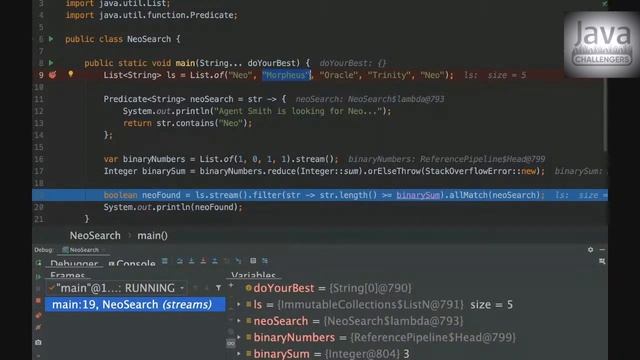The width and height of the screenshot is (640, 360).
Task: Click the Frames panel header
Action: 68,276
